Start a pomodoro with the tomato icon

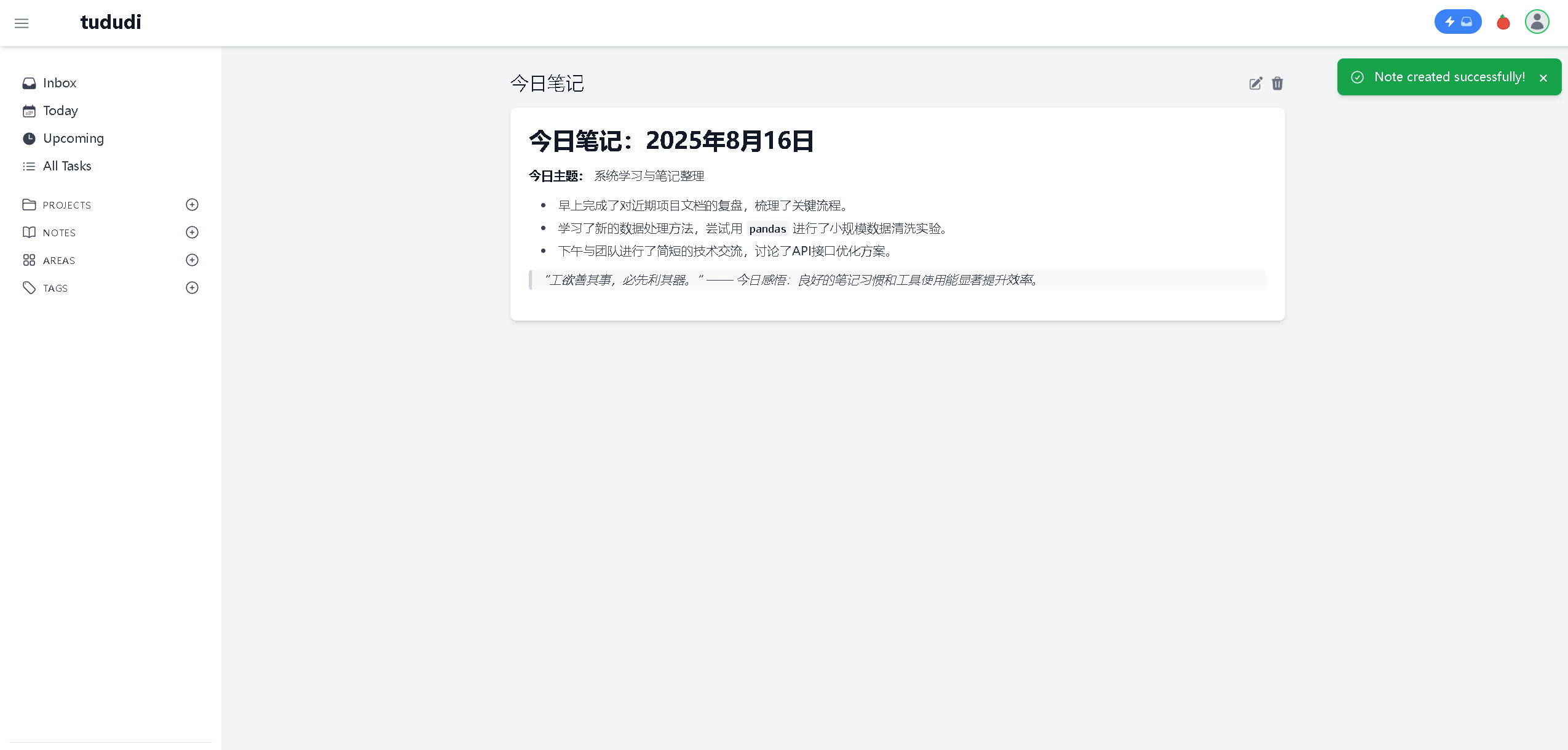click(1502, 22)
